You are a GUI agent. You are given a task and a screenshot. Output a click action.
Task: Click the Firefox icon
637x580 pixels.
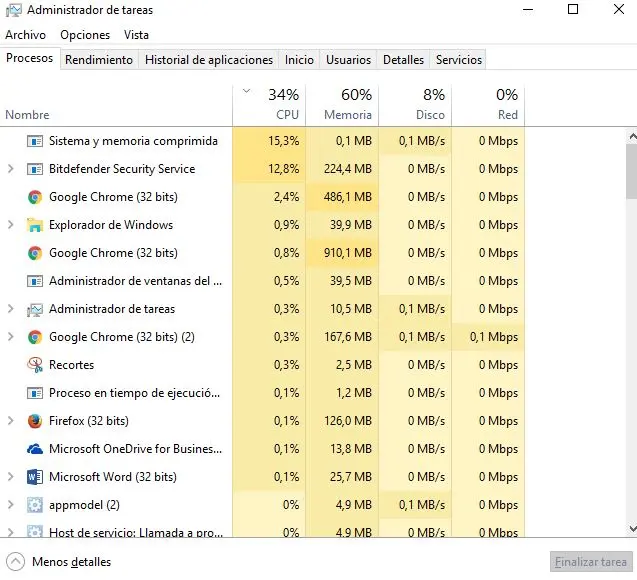tap(35, 421)
